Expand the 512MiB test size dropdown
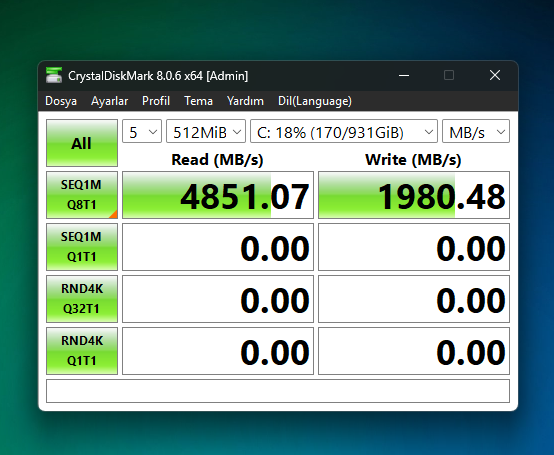The height and width of the screenshot is (455, 554). tap(206, 131)
